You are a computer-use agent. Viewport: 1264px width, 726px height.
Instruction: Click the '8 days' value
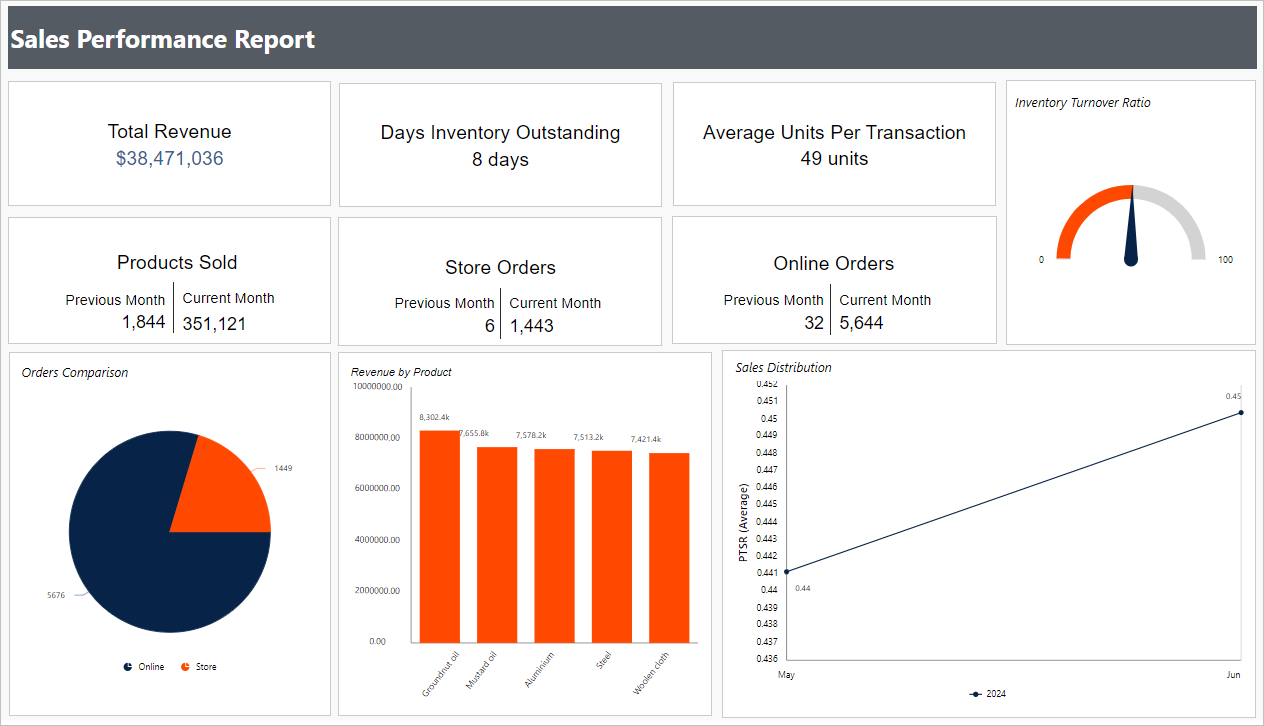tap(500, 160)
